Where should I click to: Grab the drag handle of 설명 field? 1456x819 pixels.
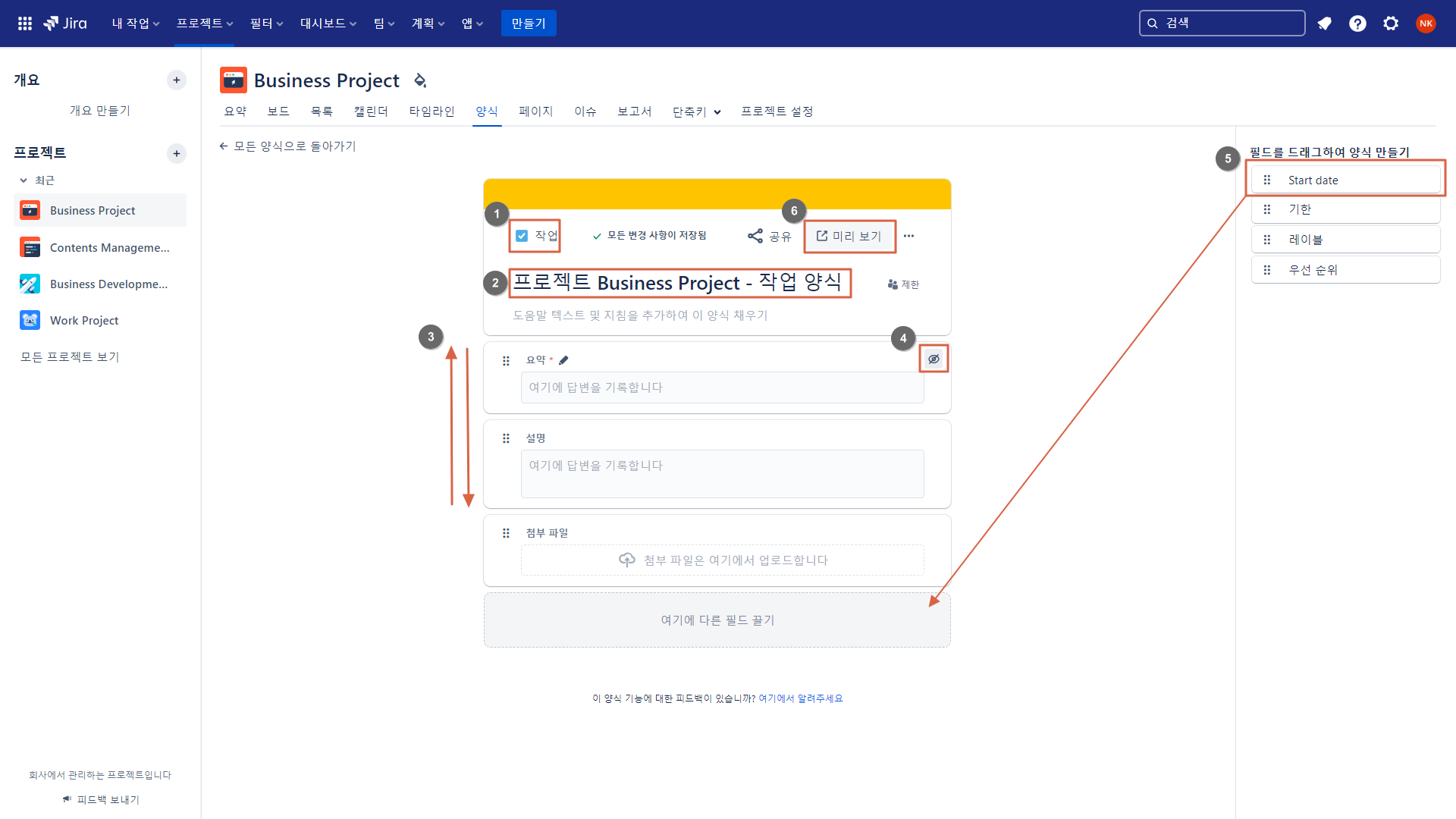(x=506, y=438)
